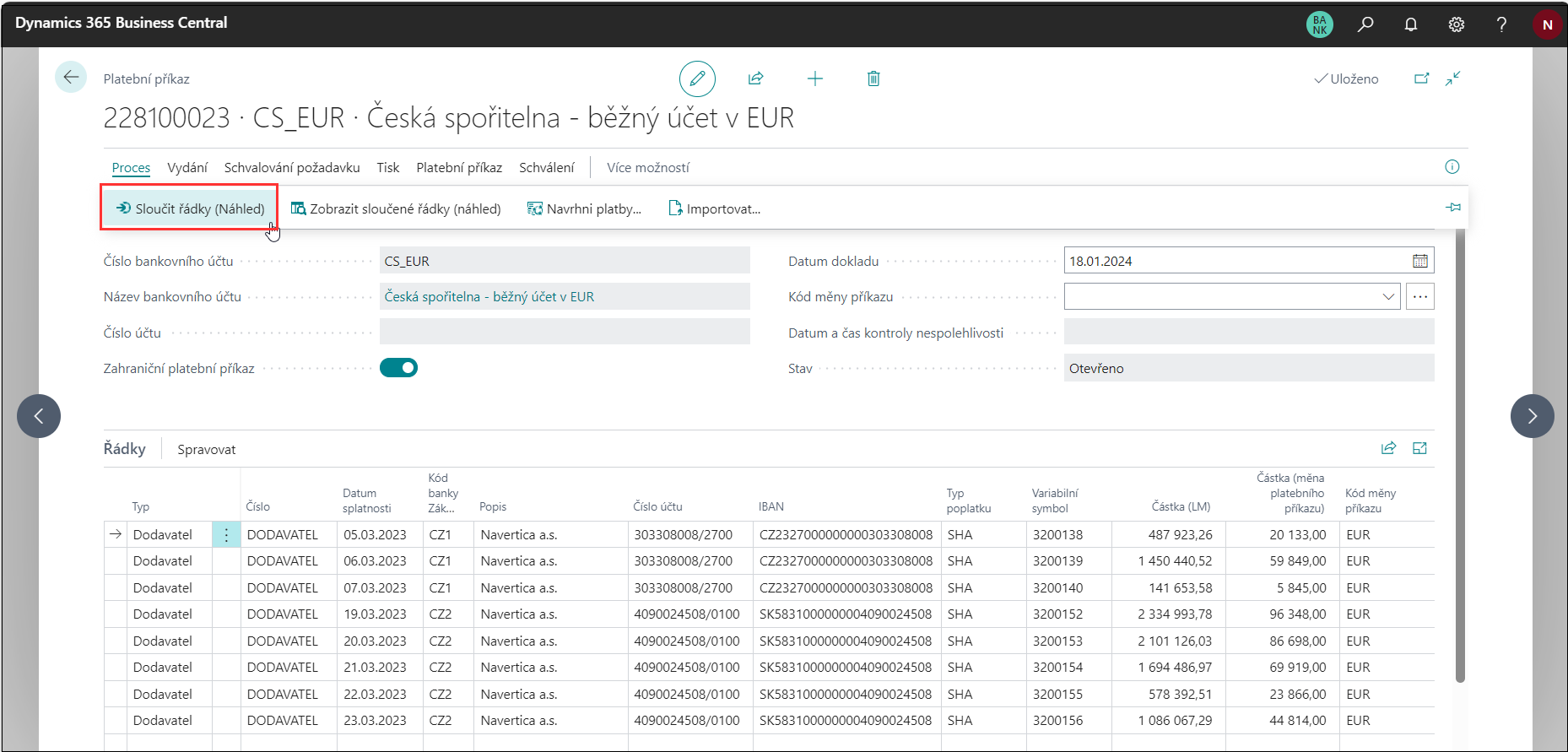Pin the action bar

[x=1453, y=208]
